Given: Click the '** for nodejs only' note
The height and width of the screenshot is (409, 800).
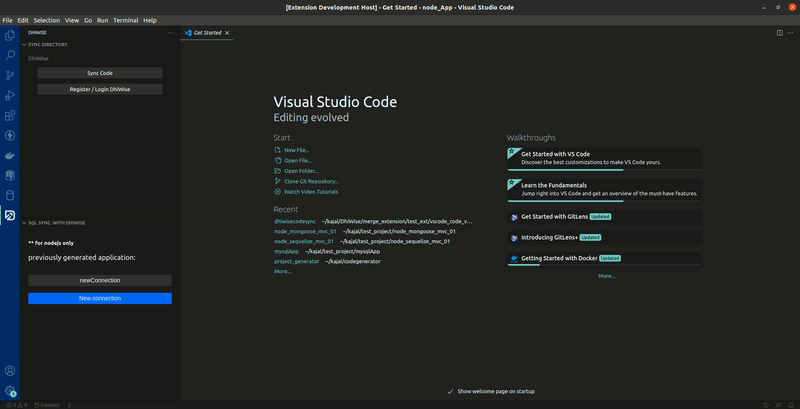Looking at the screenshot, I should [x=51, y=243].
